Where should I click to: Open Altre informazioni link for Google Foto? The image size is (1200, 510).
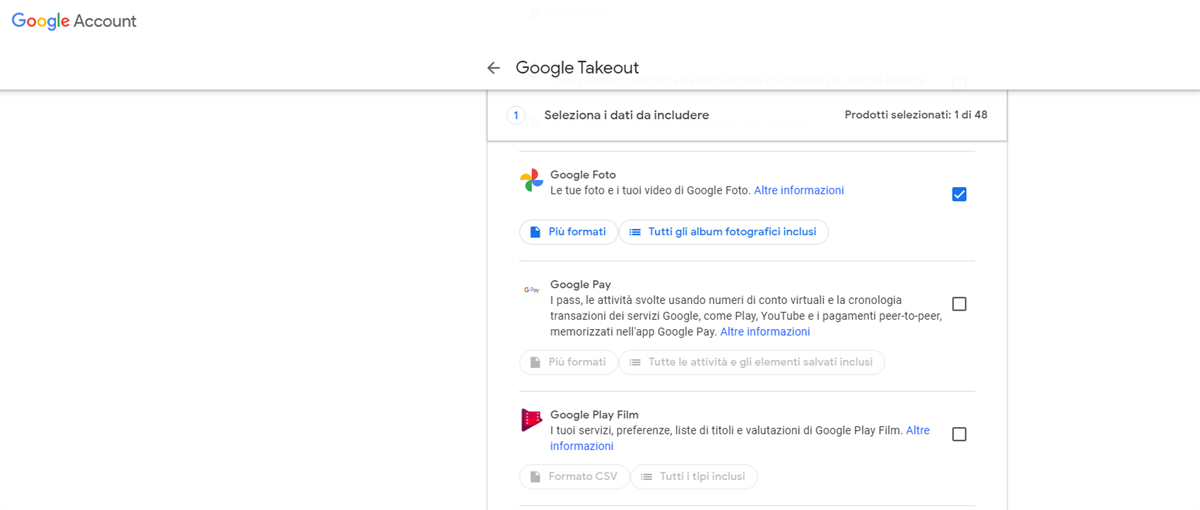798,190
